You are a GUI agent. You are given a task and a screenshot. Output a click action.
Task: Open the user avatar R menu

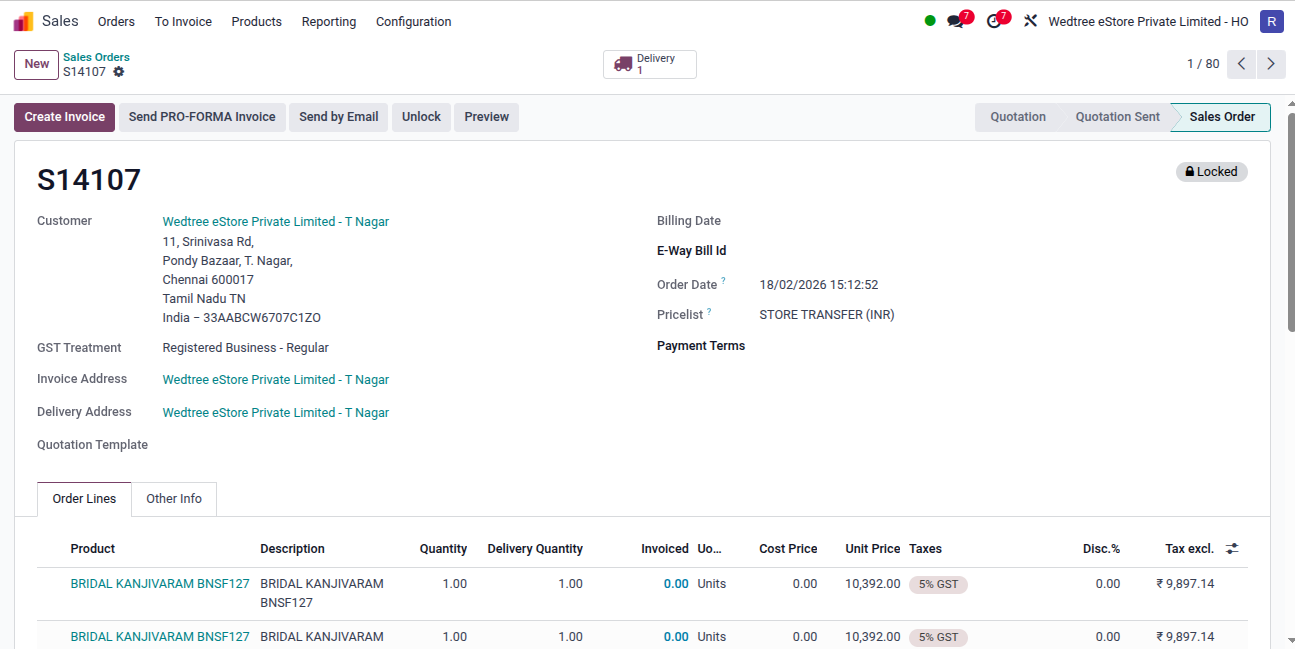coord(1271,21)
